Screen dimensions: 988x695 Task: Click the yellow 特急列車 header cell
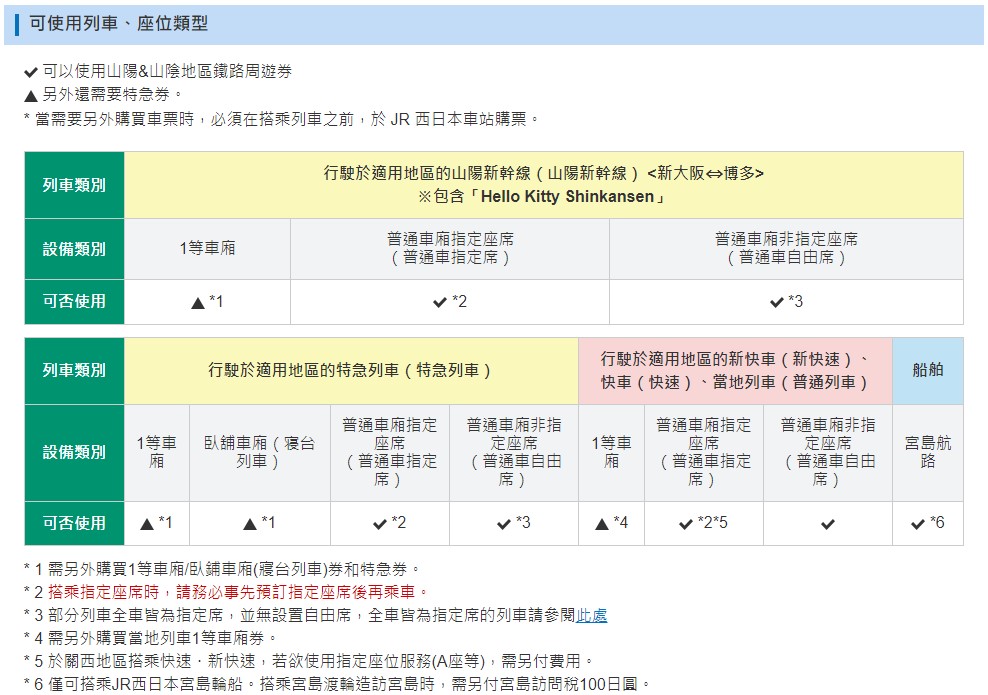tap(350, 370)
